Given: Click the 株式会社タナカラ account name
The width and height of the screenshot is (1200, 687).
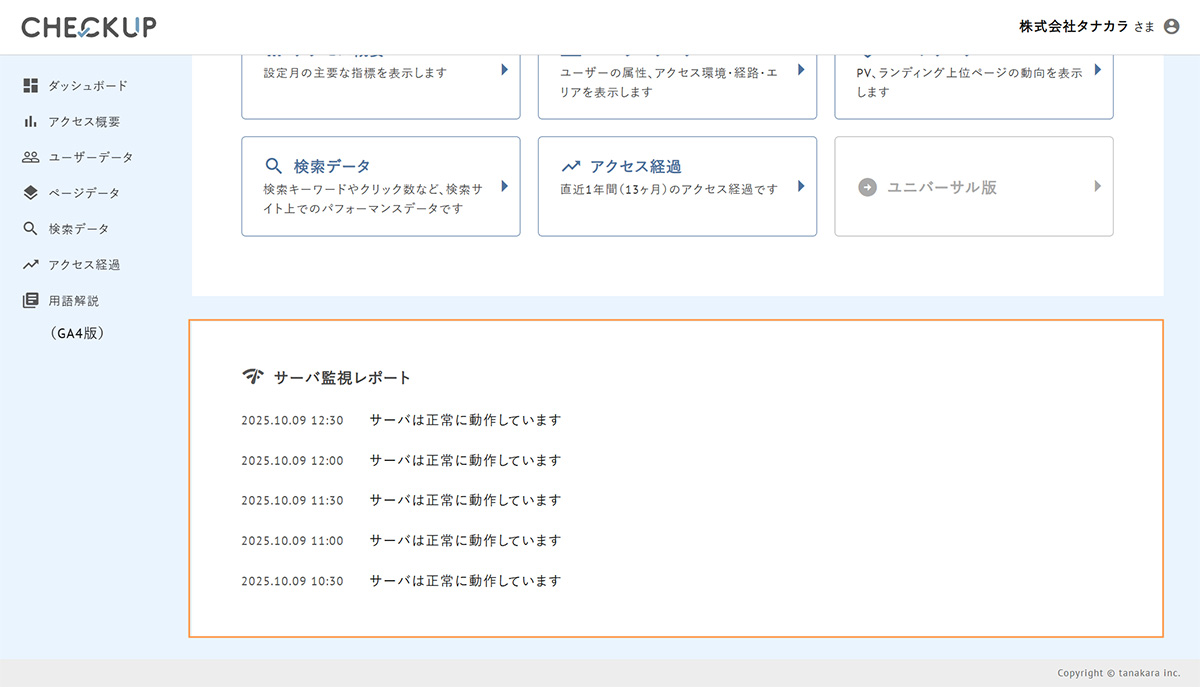Looking at the screenshot, I should point(1073,27).
